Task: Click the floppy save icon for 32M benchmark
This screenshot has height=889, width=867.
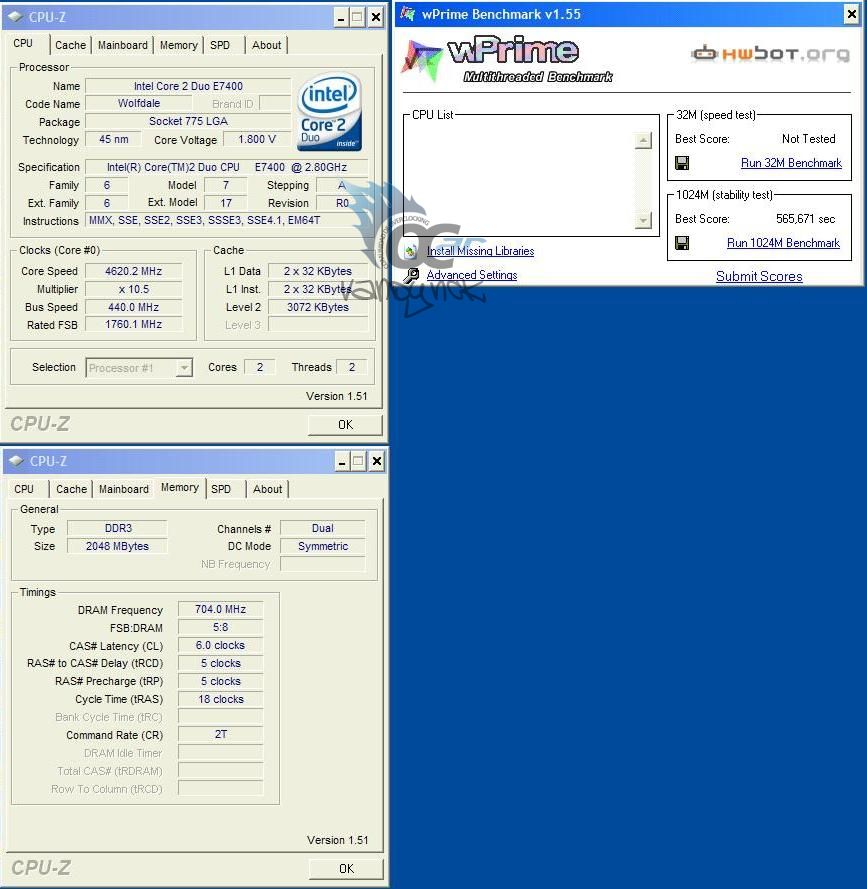Action: 682,163
